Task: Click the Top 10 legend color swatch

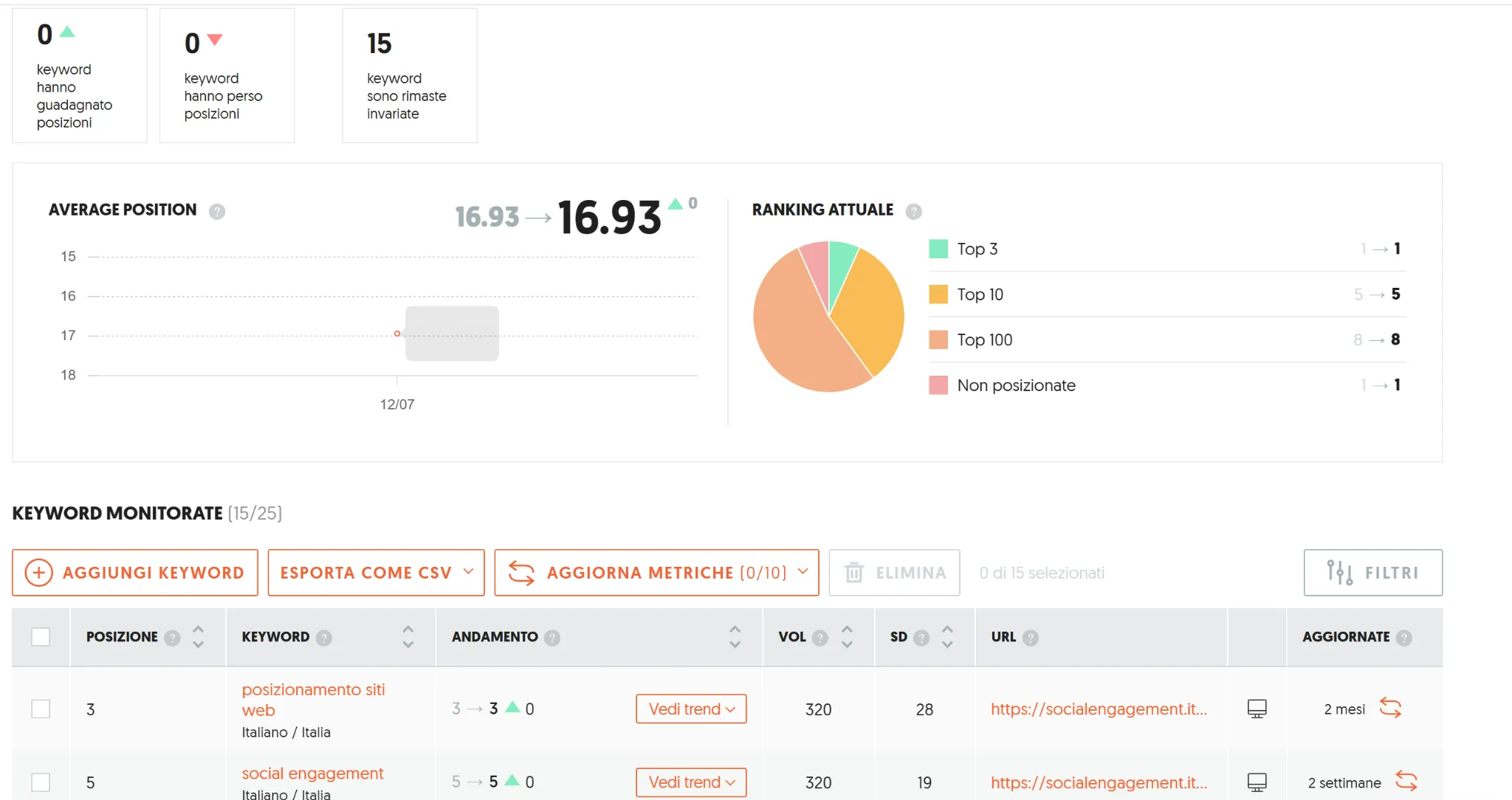Action: coord(938,294)
